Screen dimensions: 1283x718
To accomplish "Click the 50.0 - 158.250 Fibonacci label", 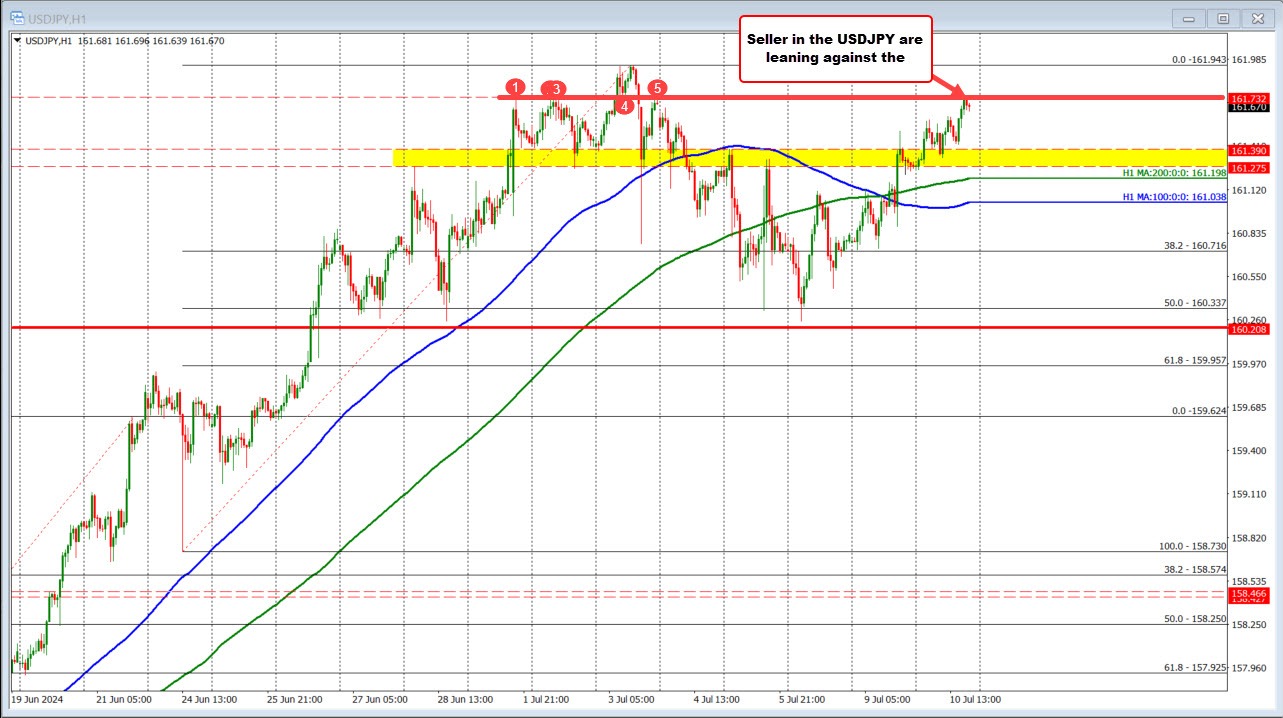I will 1196,619.
